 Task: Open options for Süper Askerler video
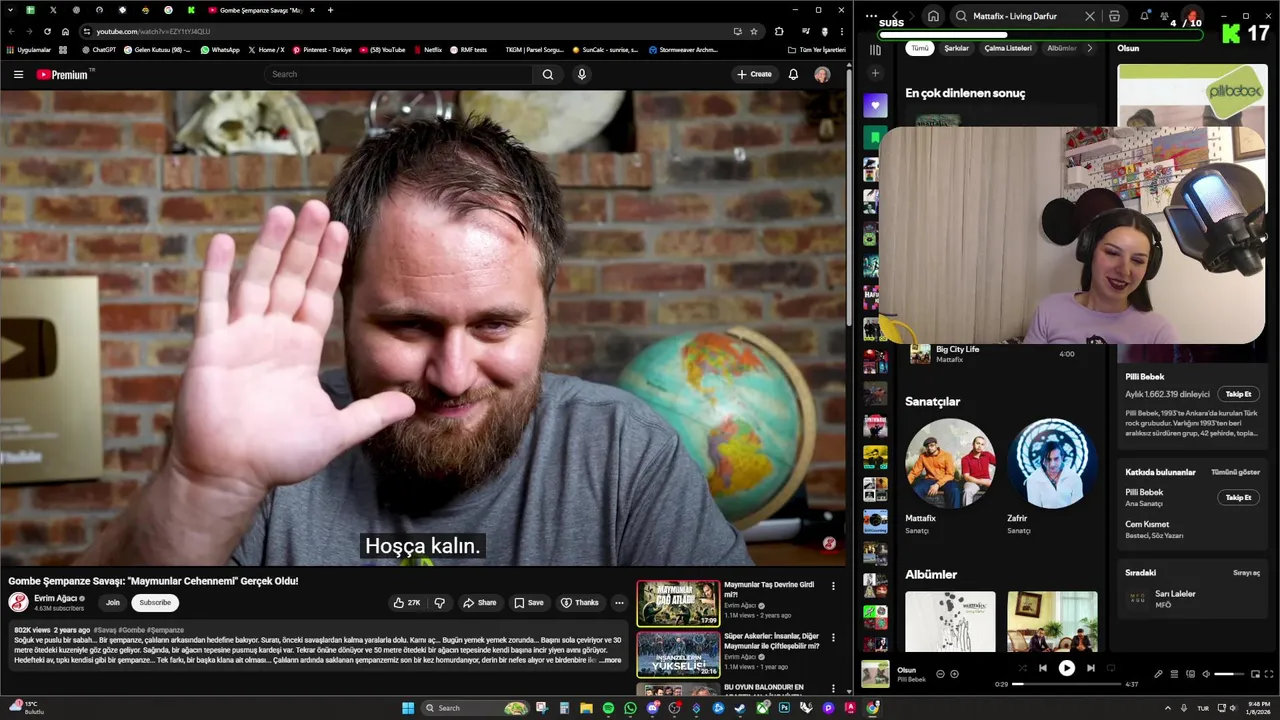click(833, 637)
